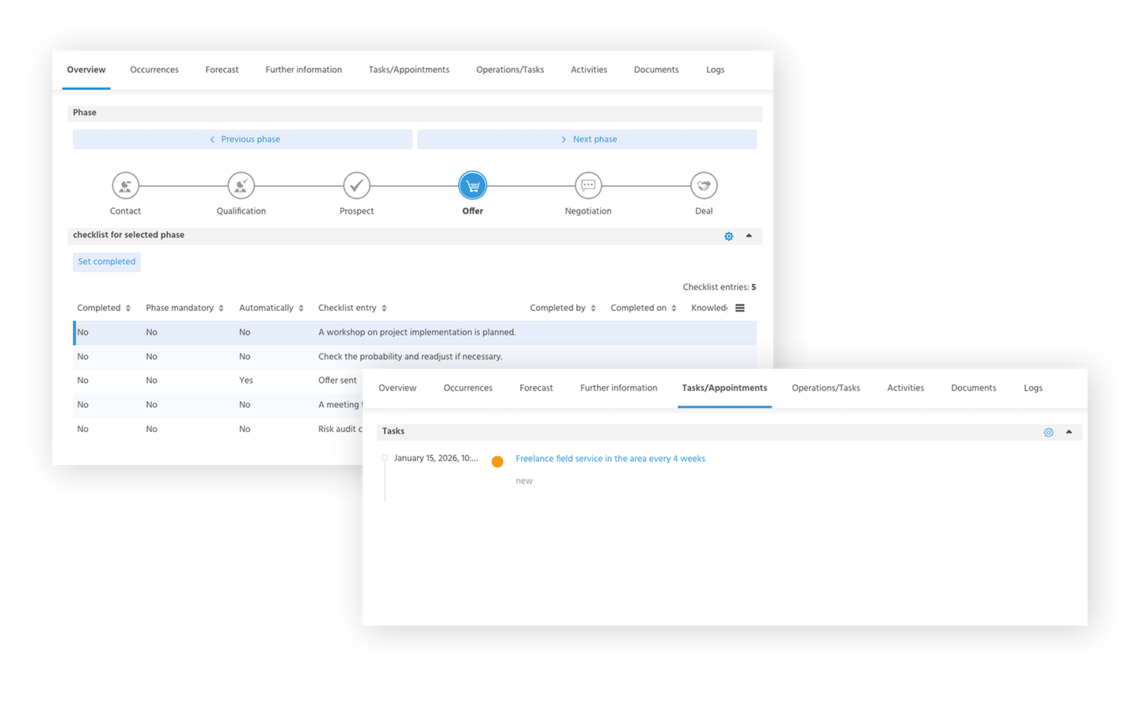Viewport: 1140px width, 712px height.
Task: Open the Operations/Tasks tab in the lower panel
Action: click(825, 388)
